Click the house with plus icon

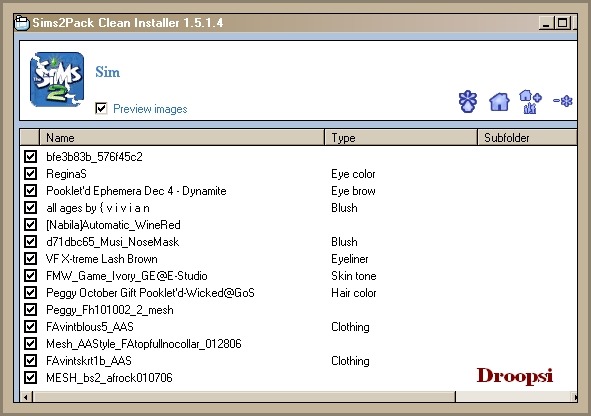[x=530, y=101]
